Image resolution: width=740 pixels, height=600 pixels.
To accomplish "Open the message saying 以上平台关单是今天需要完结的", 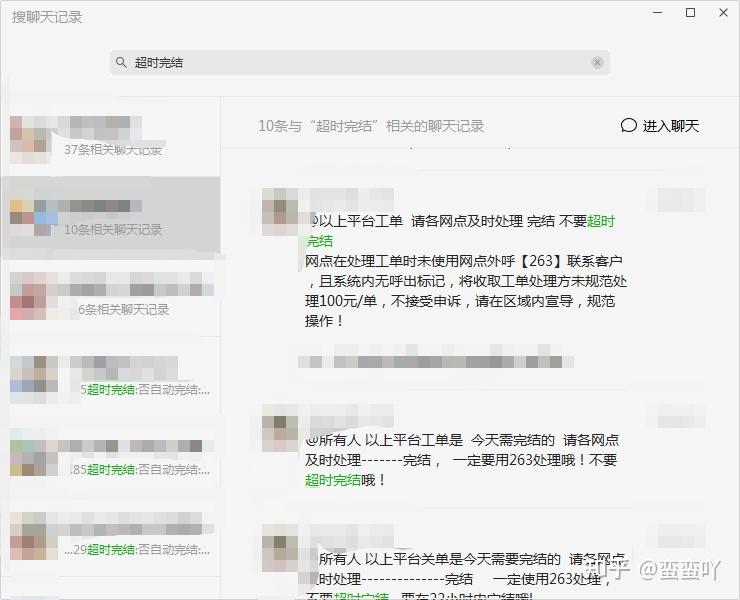I will 465,576.
